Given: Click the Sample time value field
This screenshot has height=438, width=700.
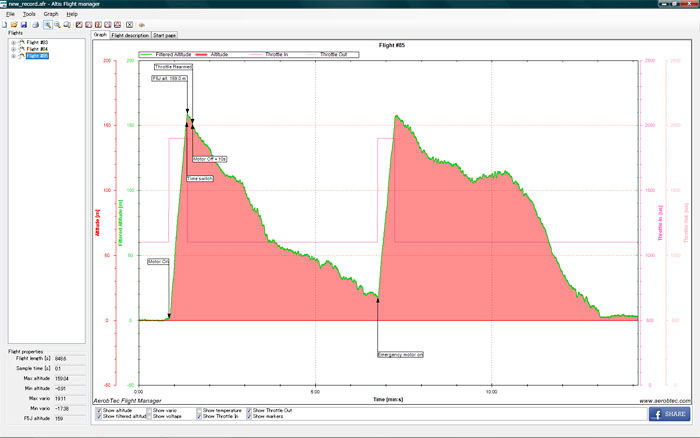Looking at the screenshot, I should 69,369.
